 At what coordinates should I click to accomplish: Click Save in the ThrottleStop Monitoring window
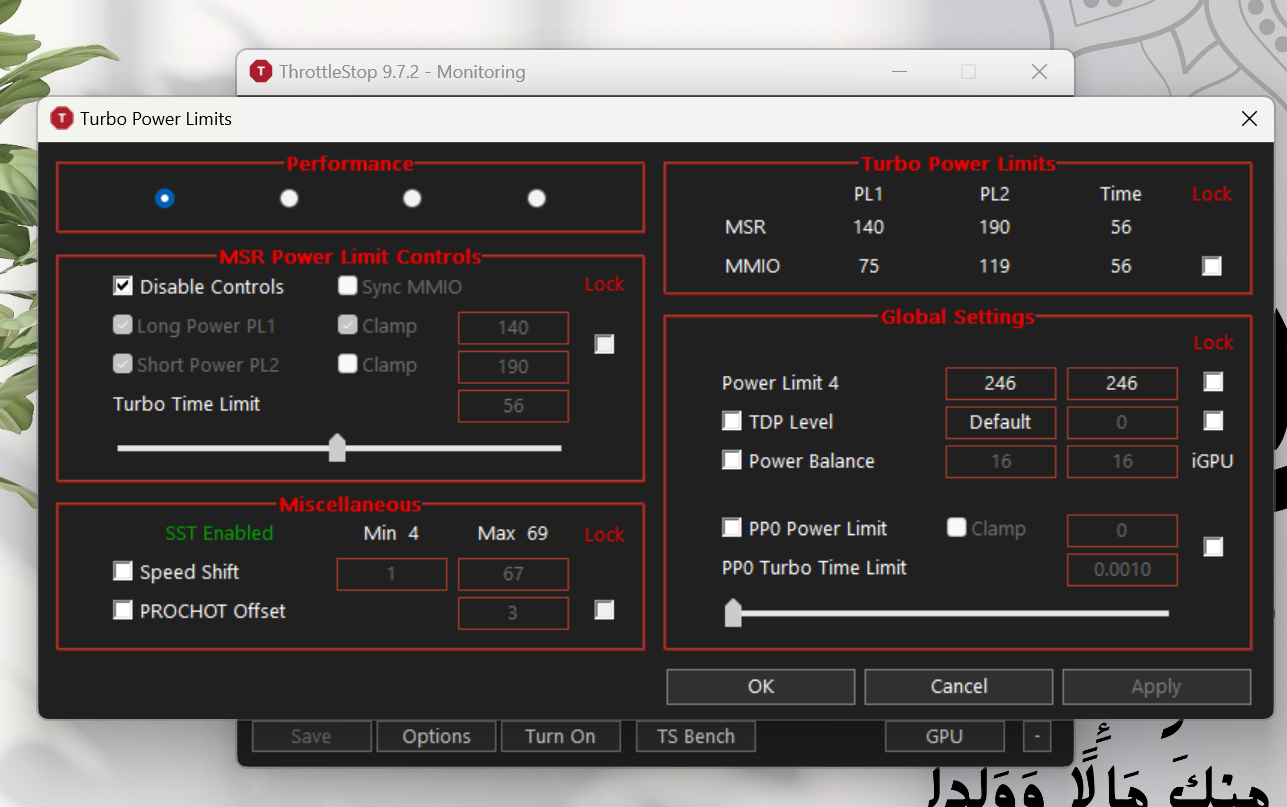[x=311, y=736]
